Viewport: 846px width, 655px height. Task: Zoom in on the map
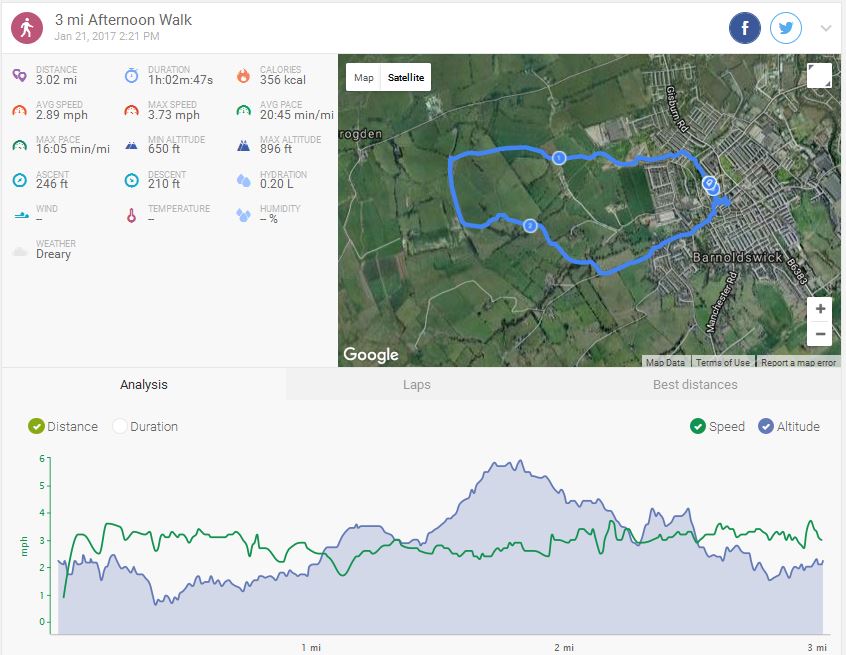[x=820, y=309]
